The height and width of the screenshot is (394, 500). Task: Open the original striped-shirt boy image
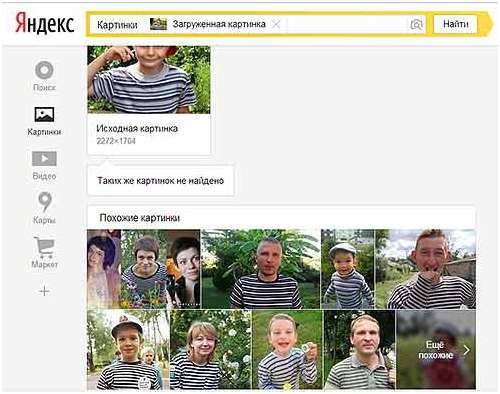point(149,80)
